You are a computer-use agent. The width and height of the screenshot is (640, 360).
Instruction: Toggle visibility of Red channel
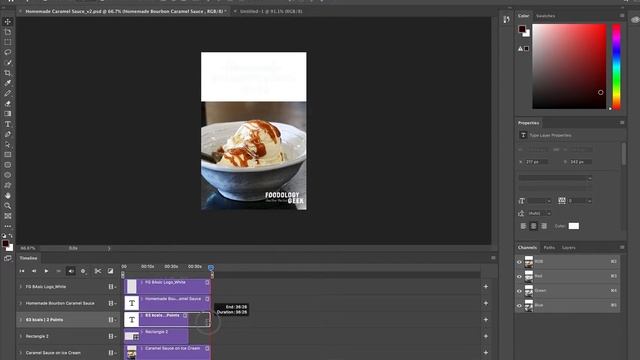[519, 276]
